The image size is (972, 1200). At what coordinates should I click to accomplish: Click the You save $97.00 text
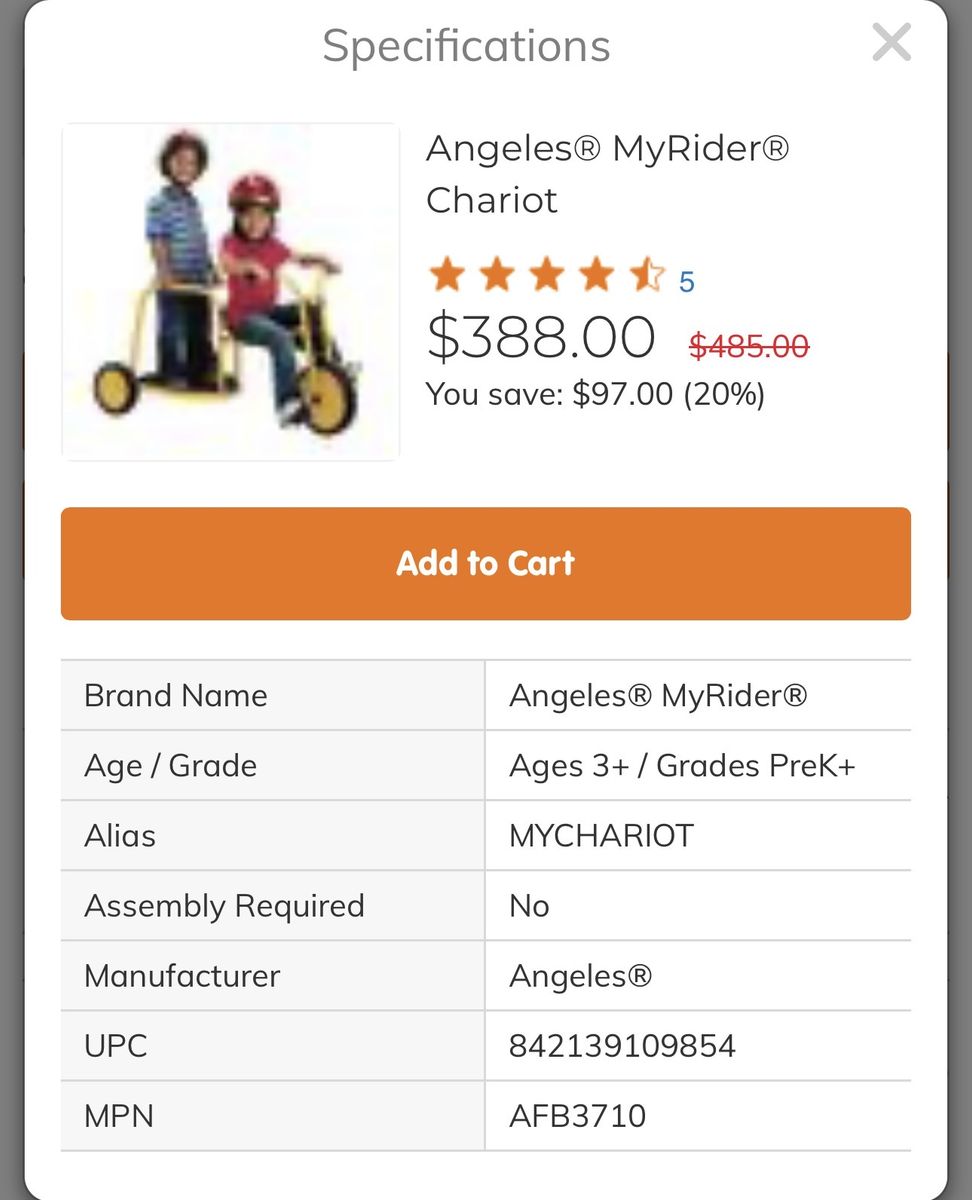click(595, 394)
